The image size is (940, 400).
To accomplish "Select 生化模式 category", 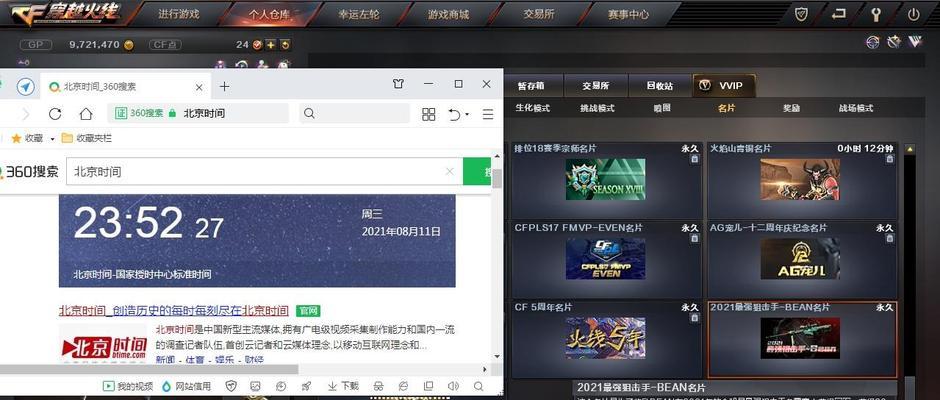I will tap(532, 109).
